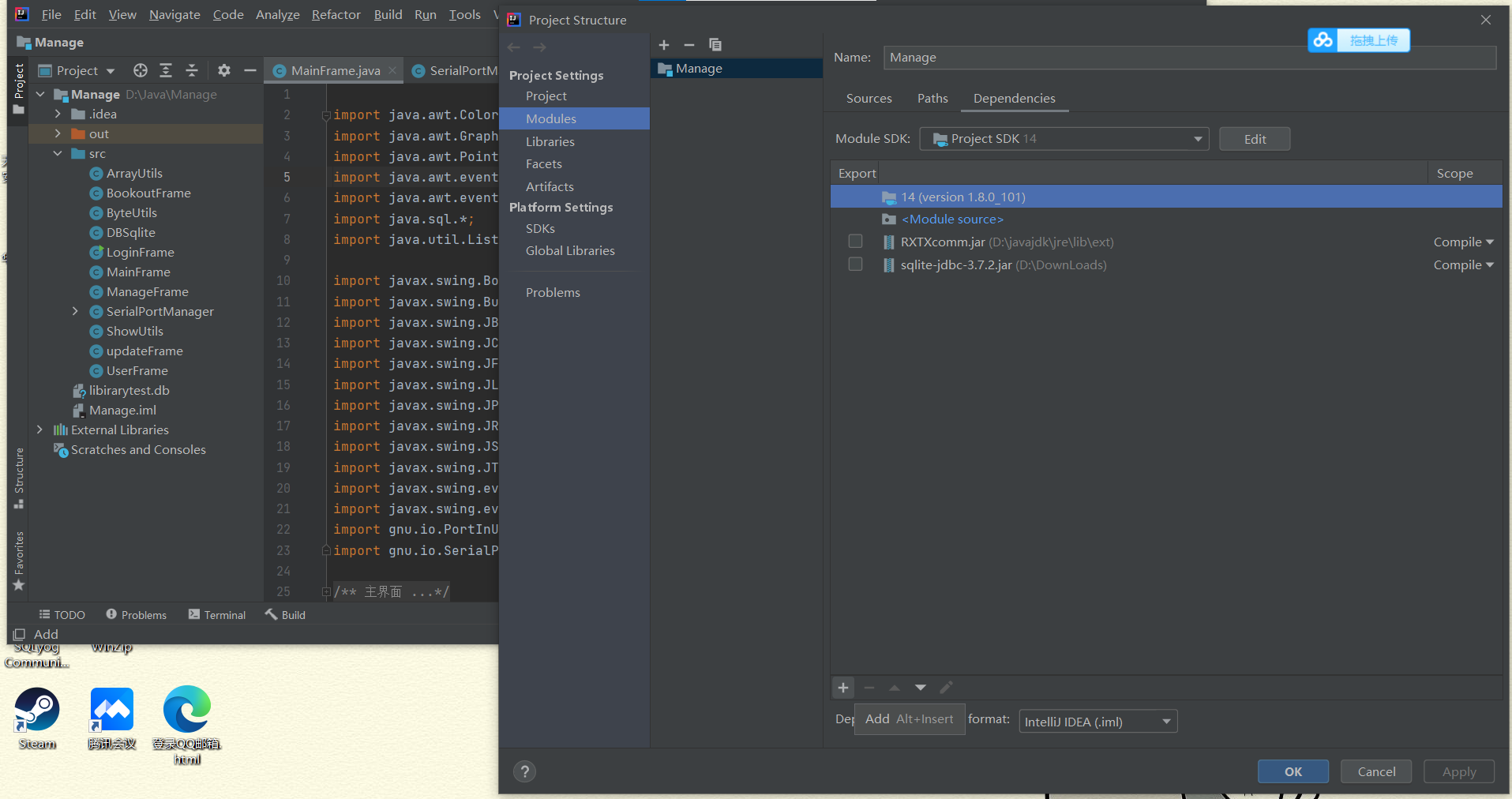The image size is (1512, 799).
Task: Open the Edge QQ mail html shortcut
Action: (187, 725)
